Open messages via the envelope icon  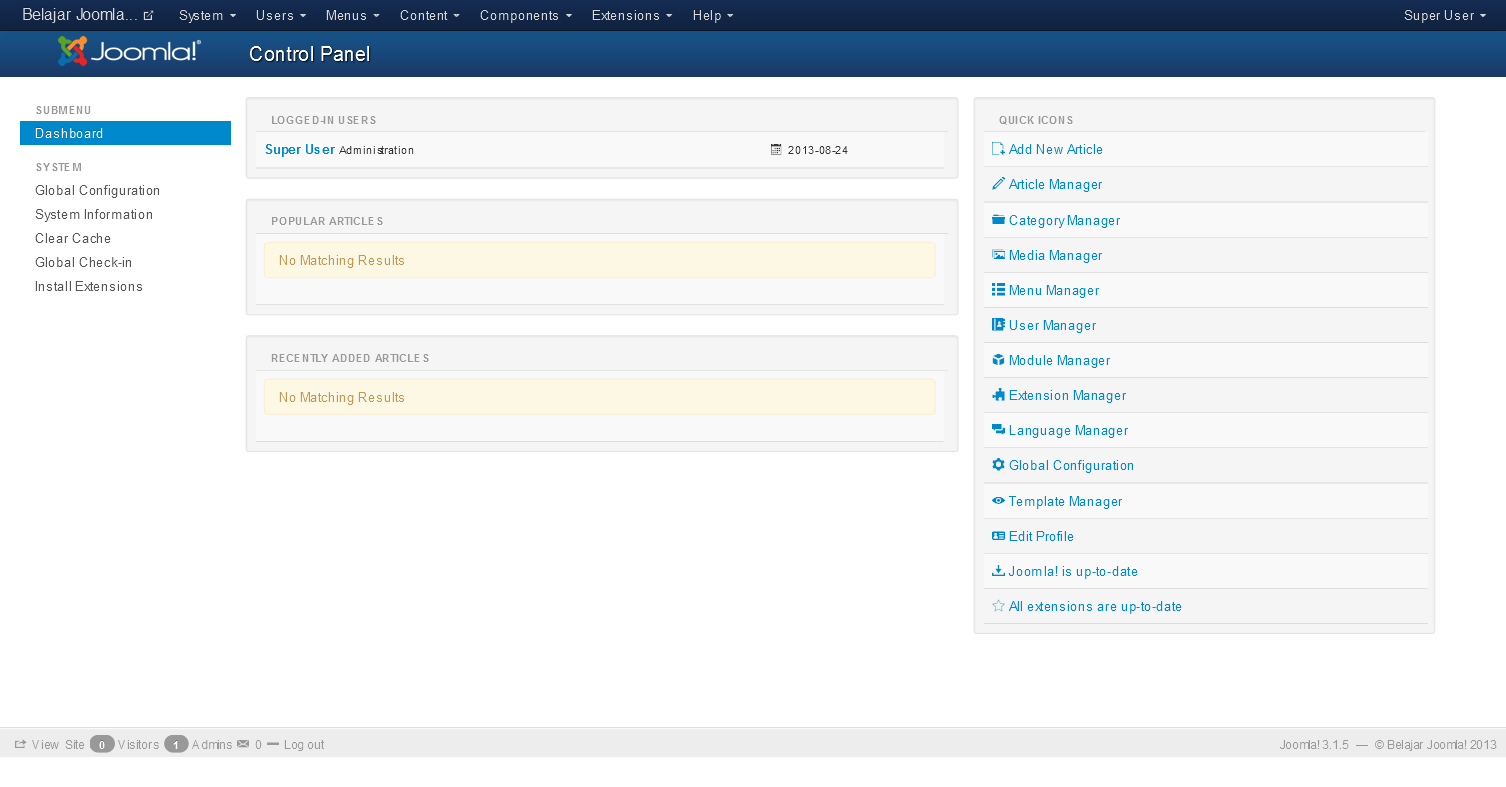coord(243,744)
